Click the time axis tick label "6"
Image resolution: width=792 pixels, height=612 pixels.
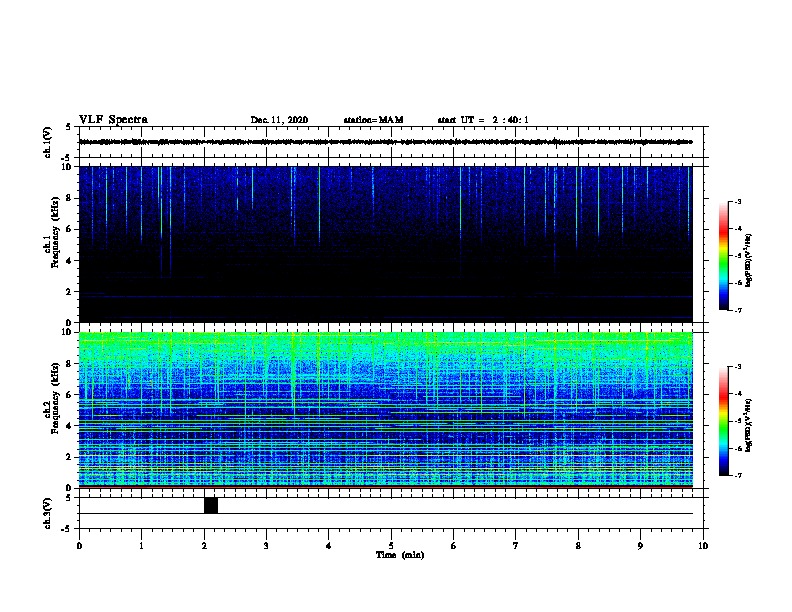tap(454, 546)
